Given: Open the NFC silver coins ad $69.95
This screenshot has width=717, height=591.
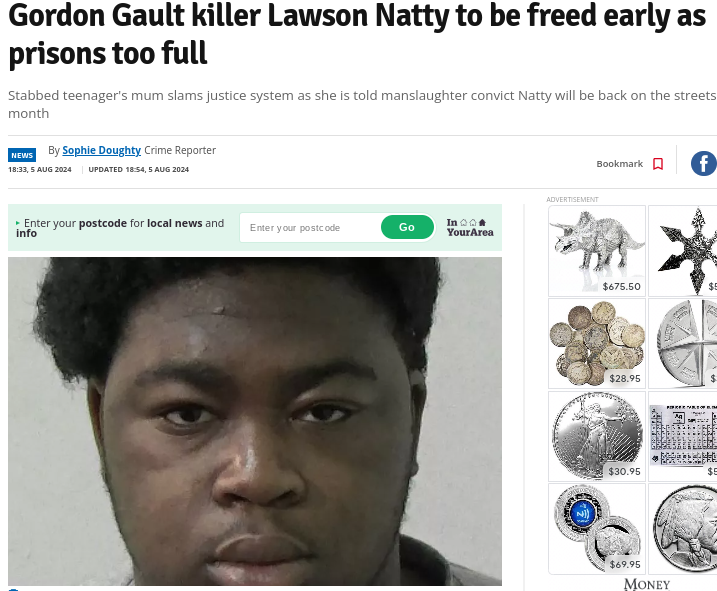Looking at the screenshot, I should (x=597, y=528).
